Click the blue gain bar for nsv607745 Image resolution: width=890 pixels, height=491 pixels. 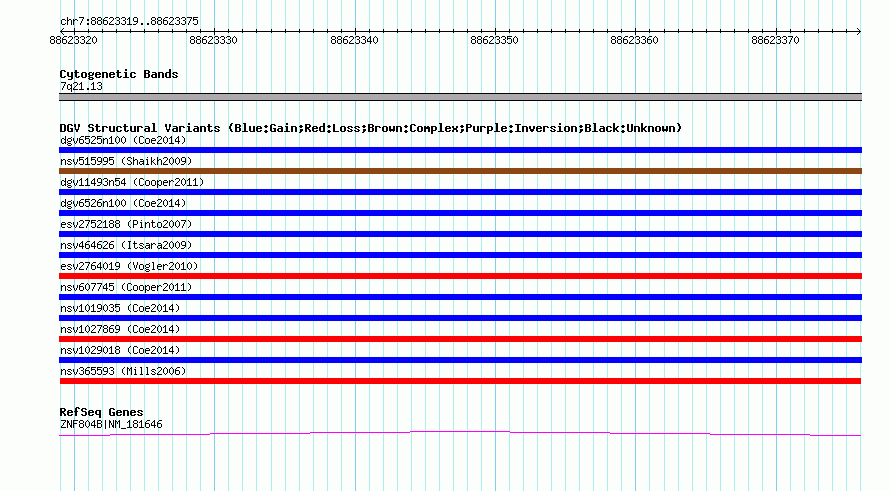[460, 297]
